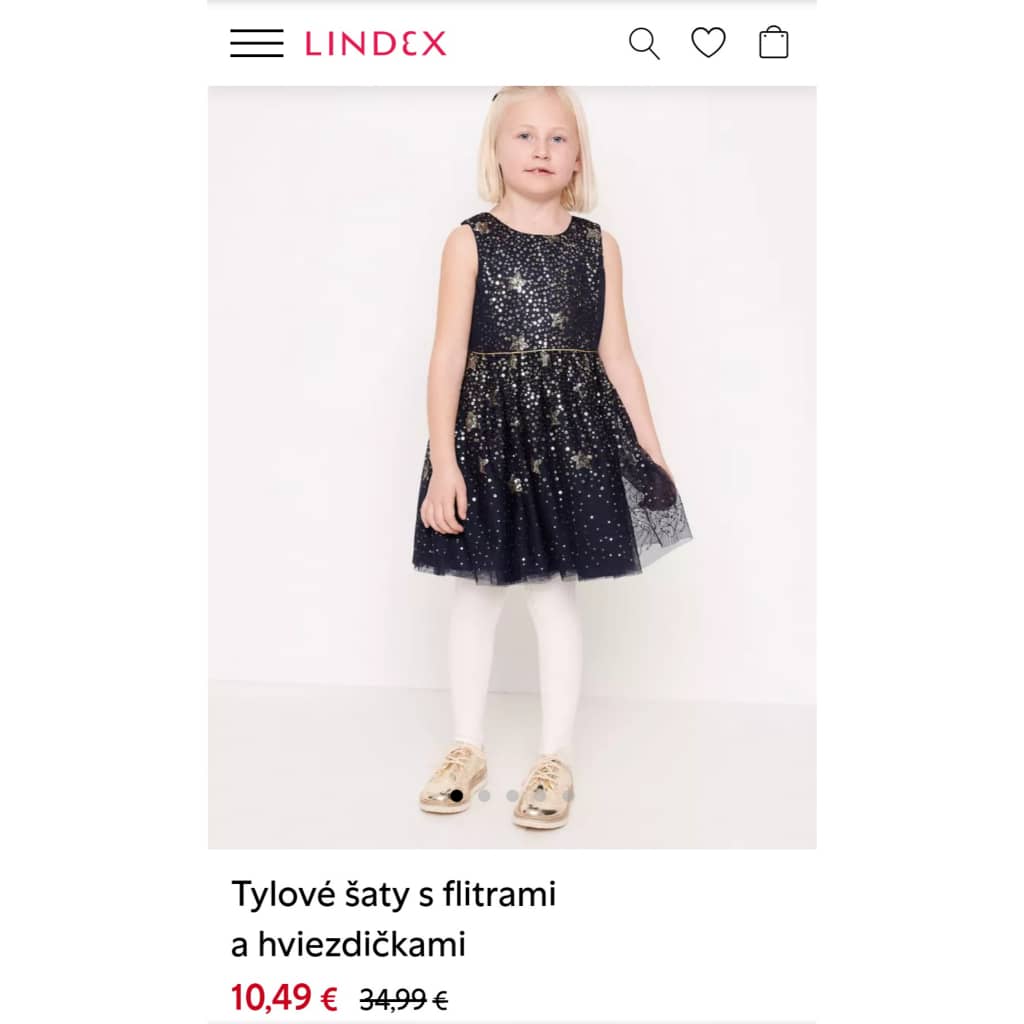Click the 'a hviezdičkami' title line
1024x1024 pixels.
(x=349, y=944)
